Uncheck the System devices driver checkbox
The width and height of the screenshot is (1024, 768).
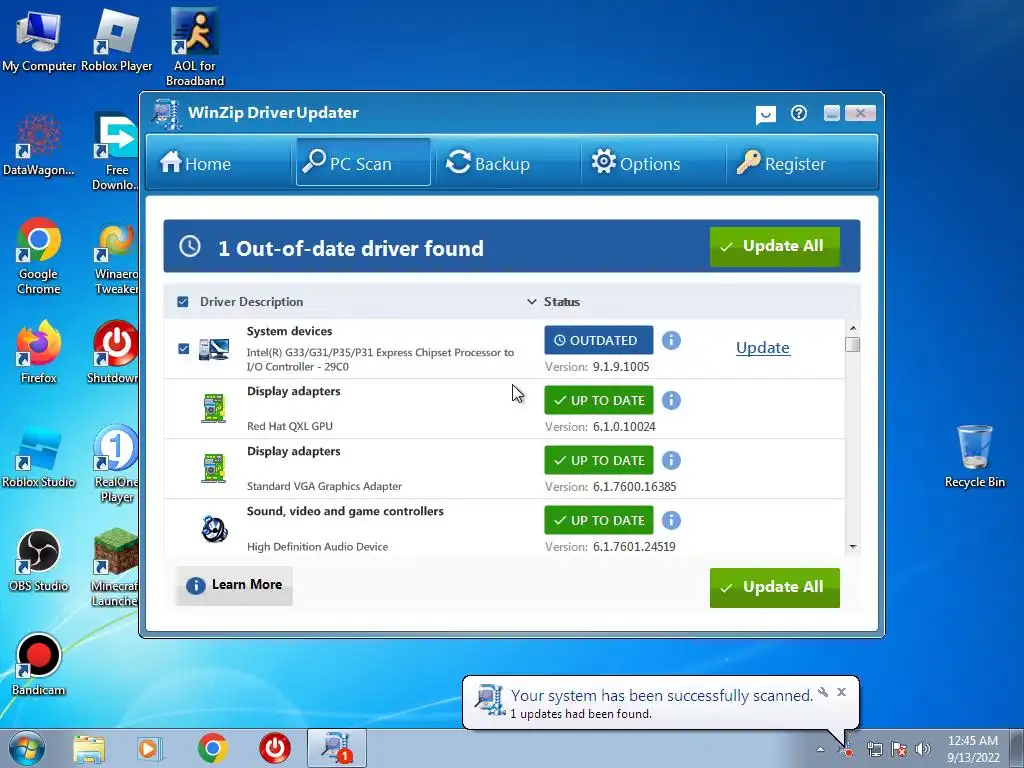184,349
